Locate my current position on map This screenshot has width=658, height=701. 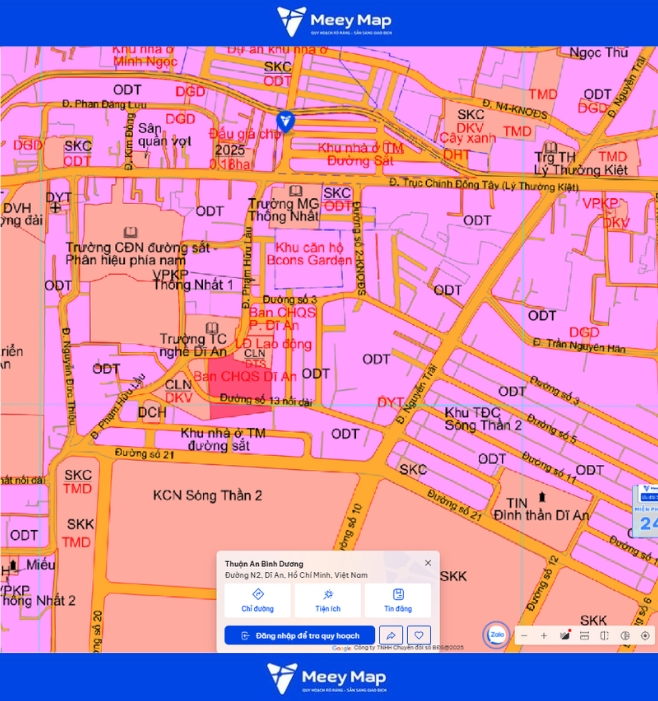(645, 636)
